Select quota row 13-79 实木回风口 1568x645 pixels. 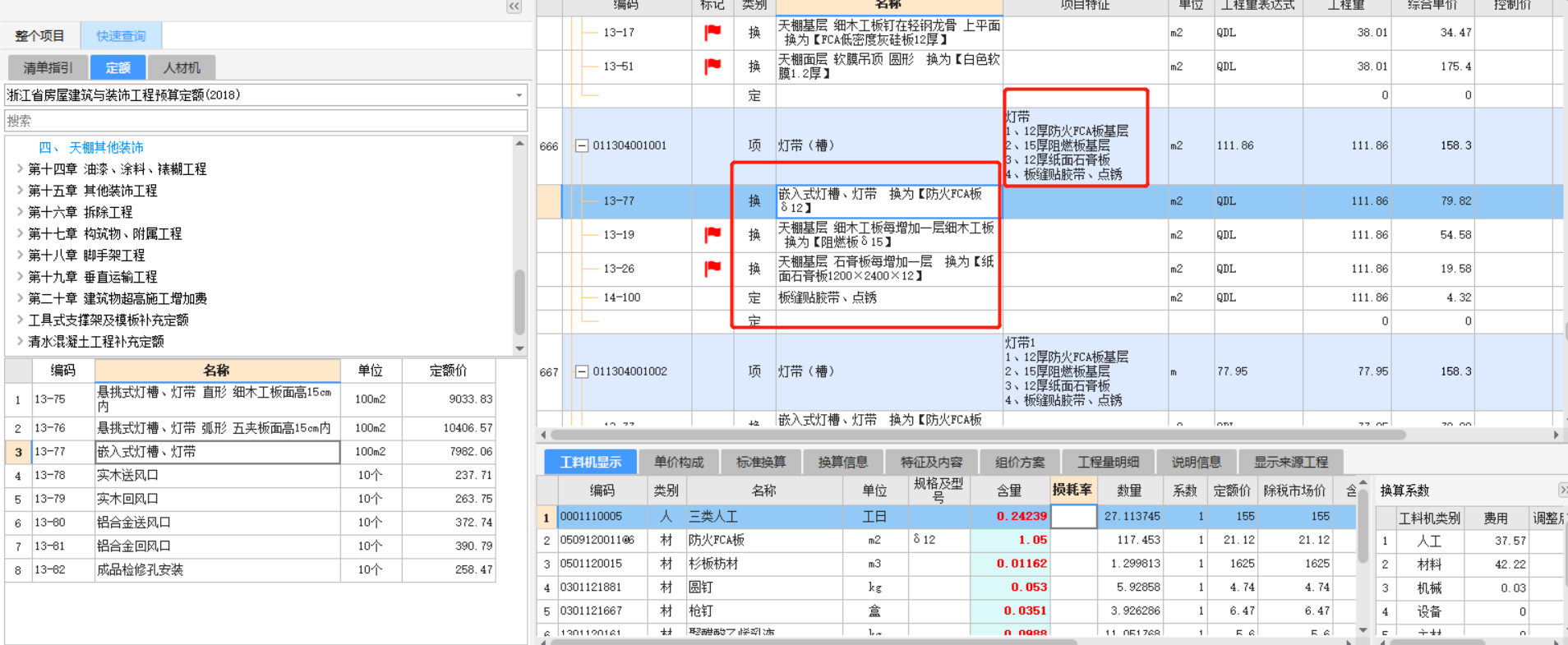point(251,499)
